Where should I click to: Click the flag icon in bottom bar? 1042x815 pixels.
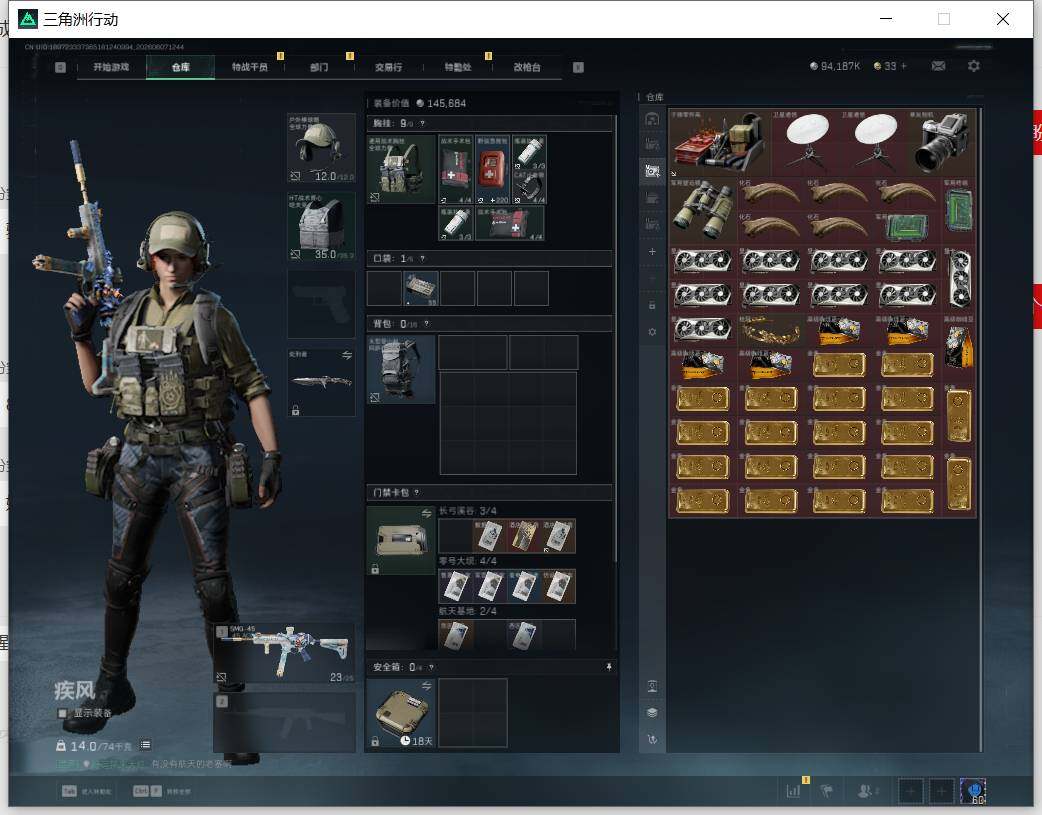point(827,791)
